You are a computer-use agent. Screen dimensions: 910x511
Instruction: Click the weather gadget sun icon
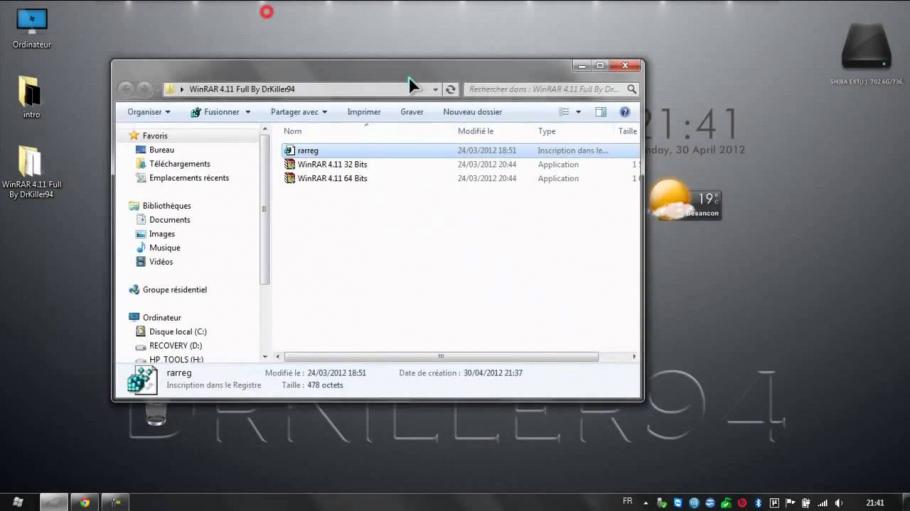click(x=670, y=199)
